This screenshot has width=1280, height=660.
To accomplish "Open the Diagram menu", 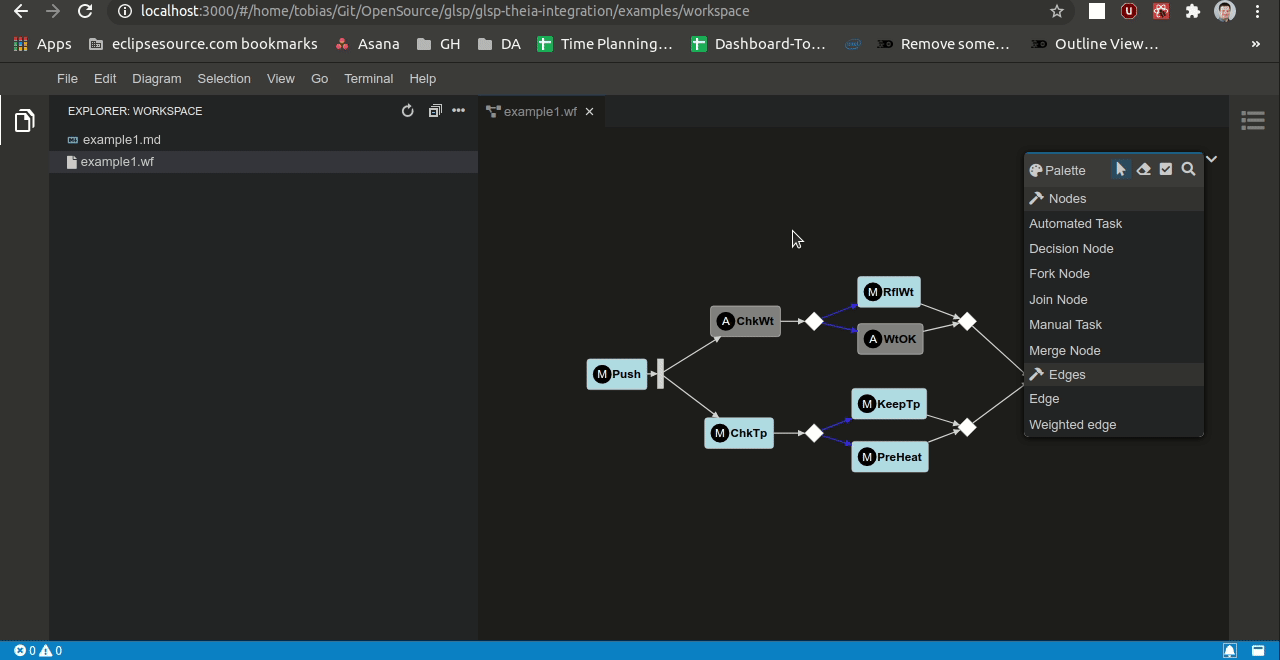I will [156, 78].
